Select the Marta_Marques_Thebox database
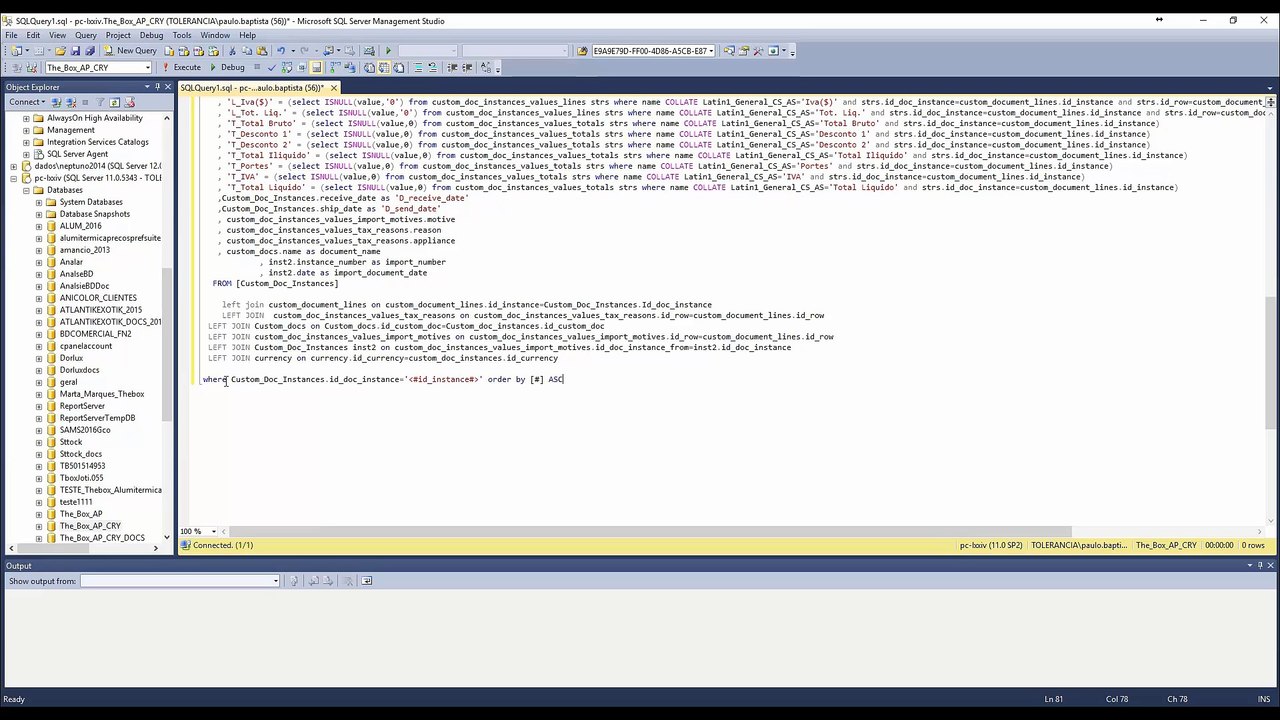Viewport: 1280px width, 720px height. [101, 394]
